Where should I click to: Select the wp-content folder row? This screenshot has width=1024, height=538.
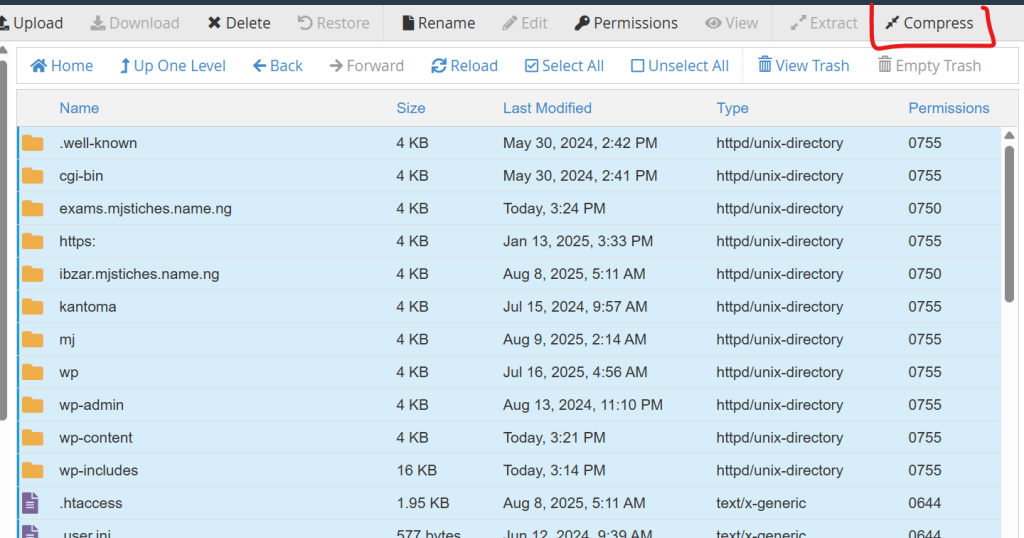[96, 438]
